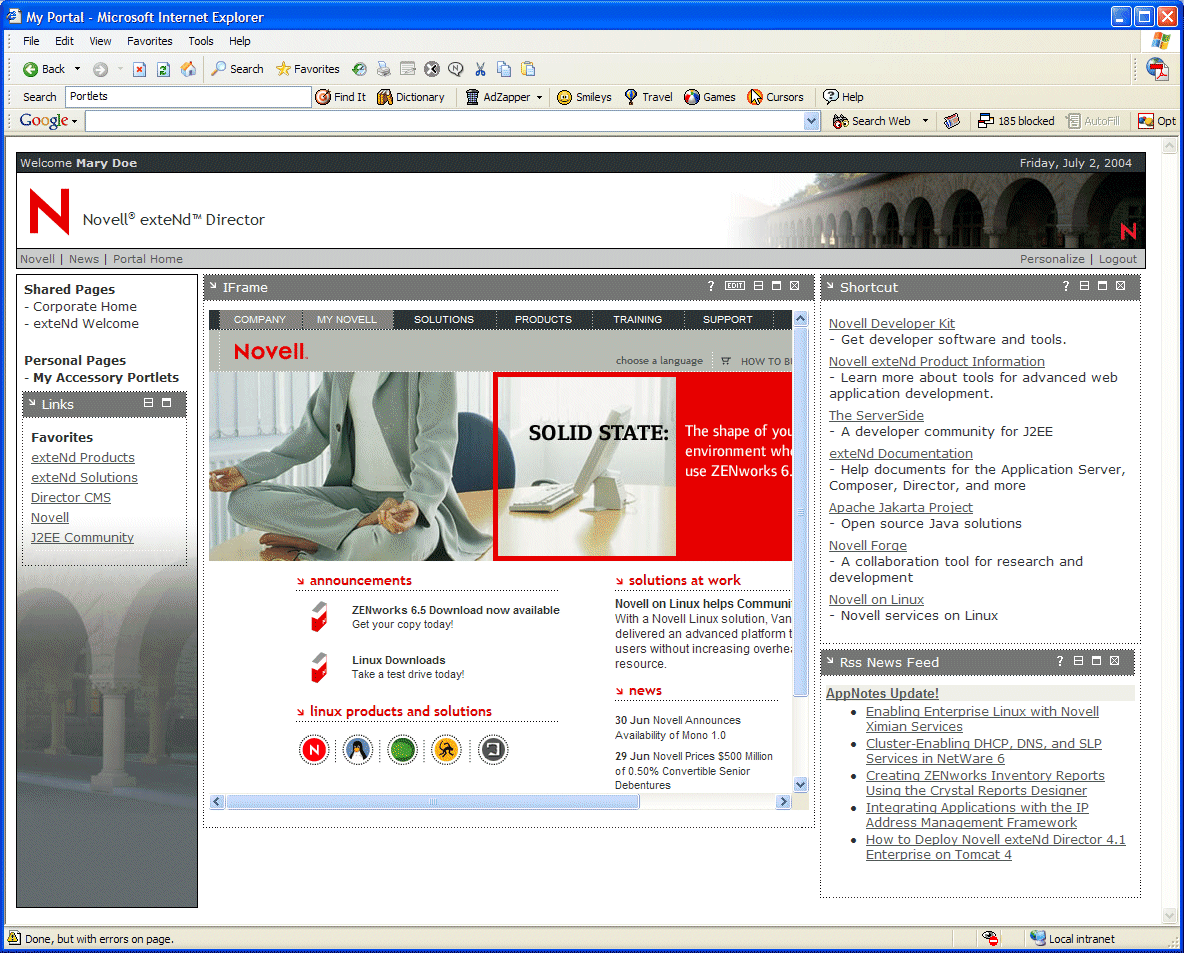Click the Smileys toolbar button
Image resolution: width=1184 pixels, height=953 pixels.
click(584, 97)
